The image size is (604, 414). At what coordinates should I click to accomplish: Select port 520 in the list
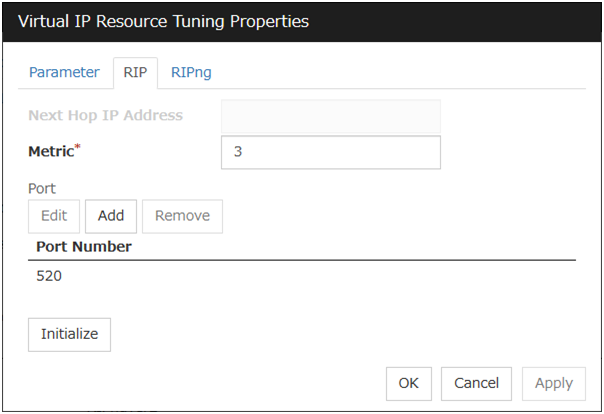click(x=49, y=276)
